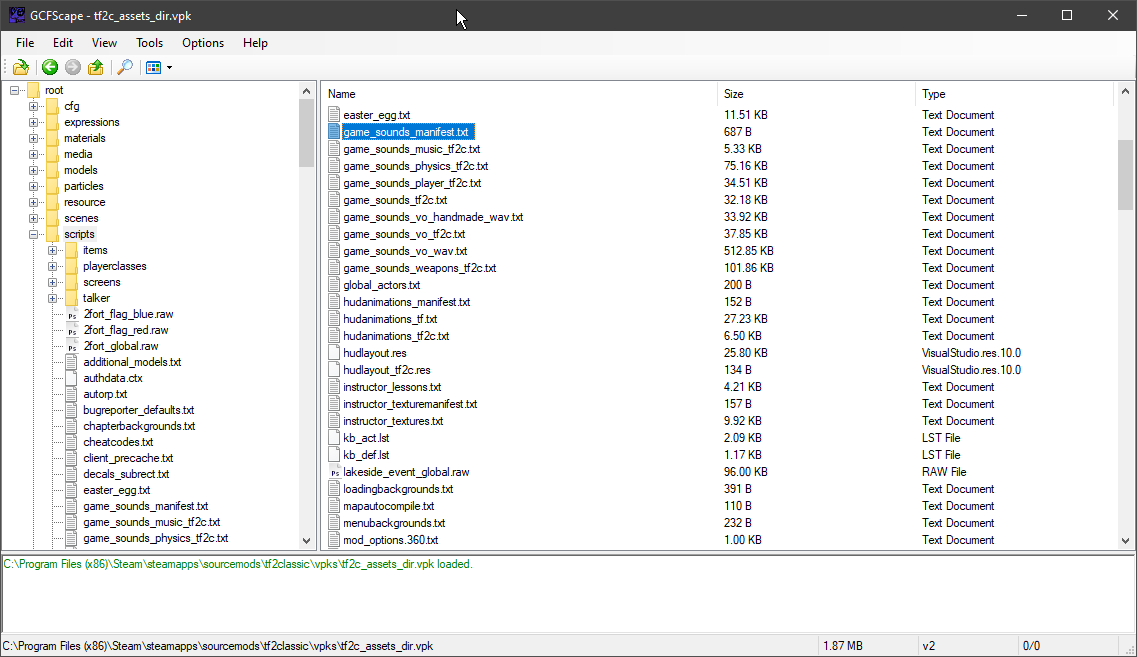Select chapterbackgrounds.txt in the folder tree
1137x657 pixels.
tap(139, 426)
